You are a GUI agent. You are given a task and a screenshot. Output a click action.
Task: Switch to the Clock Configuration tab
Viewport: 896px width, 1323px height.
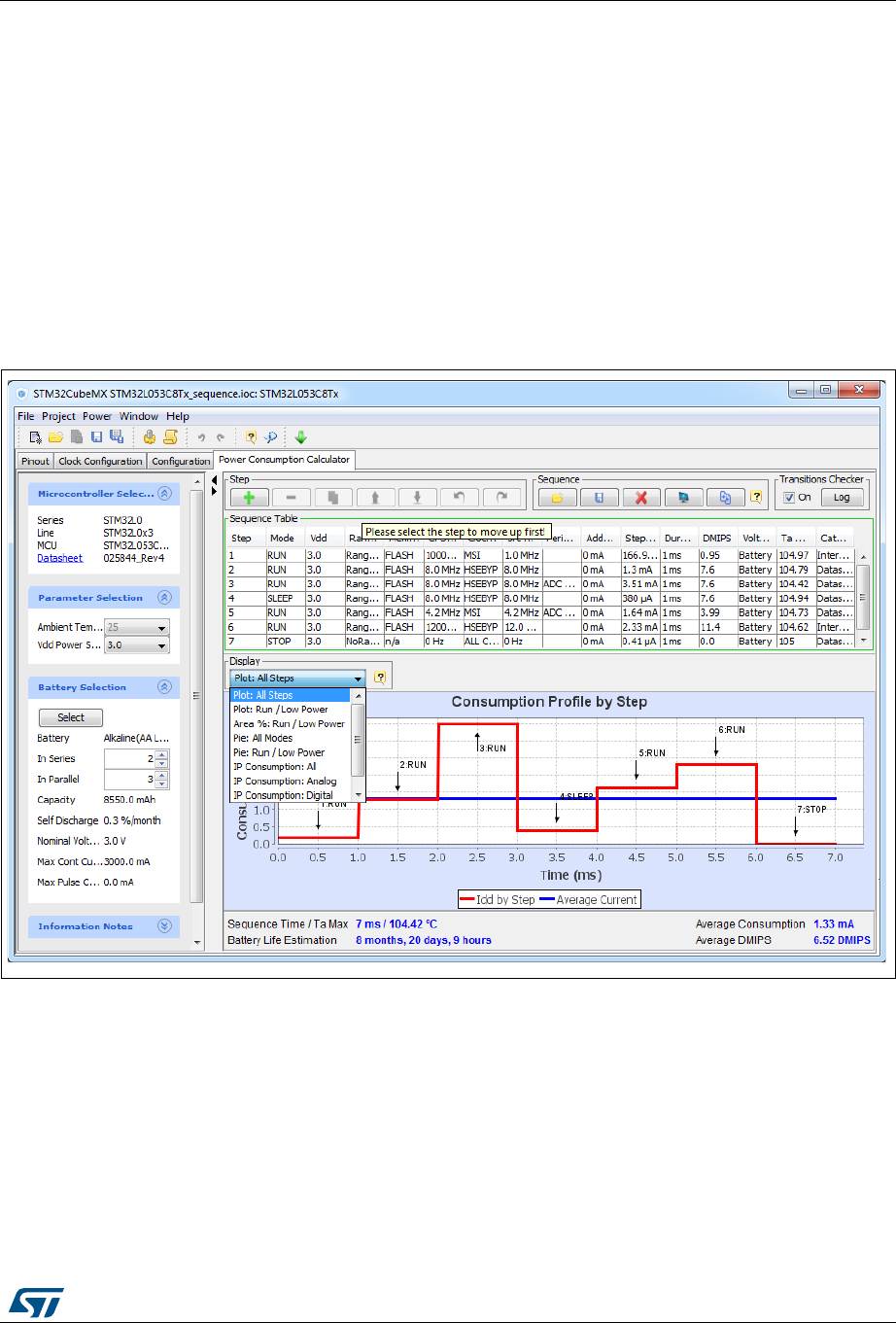pos(100,461)
